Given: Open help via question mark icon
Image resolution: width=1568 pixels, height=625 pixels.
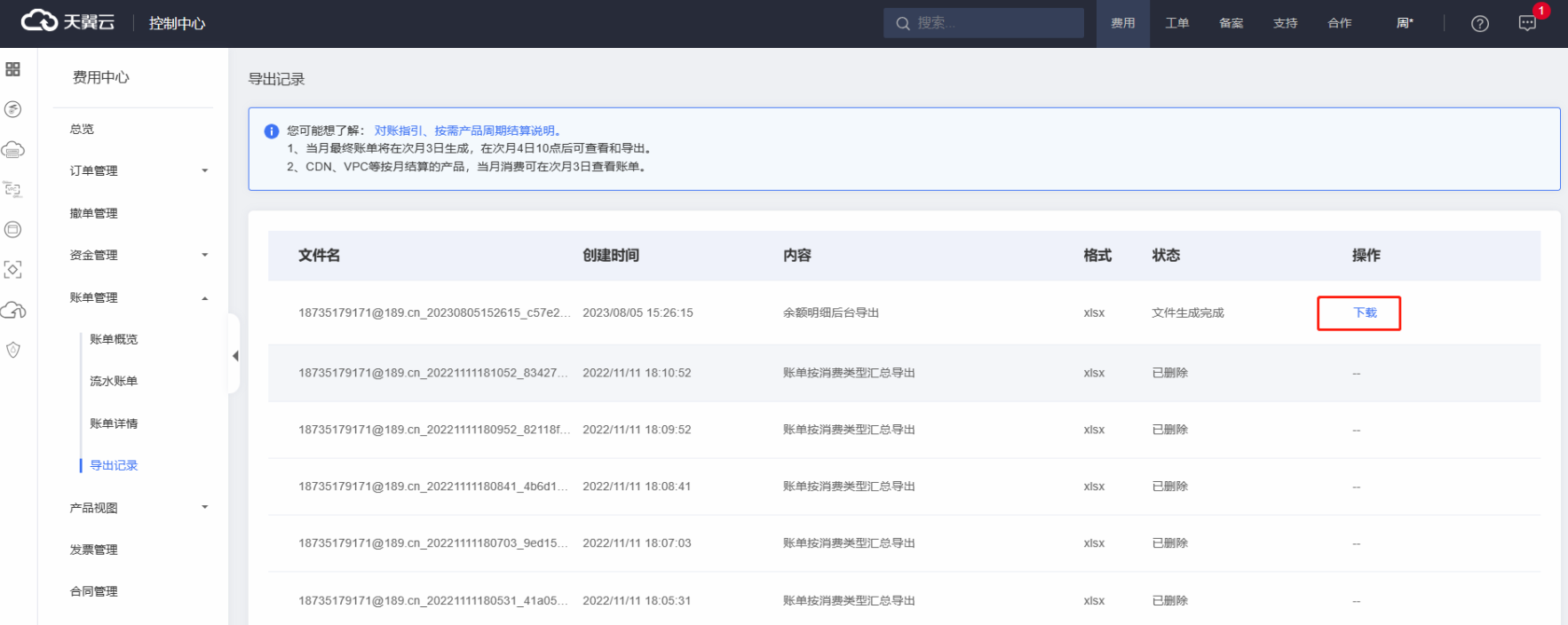Looking at the screenshot, I should [1479, 24].
